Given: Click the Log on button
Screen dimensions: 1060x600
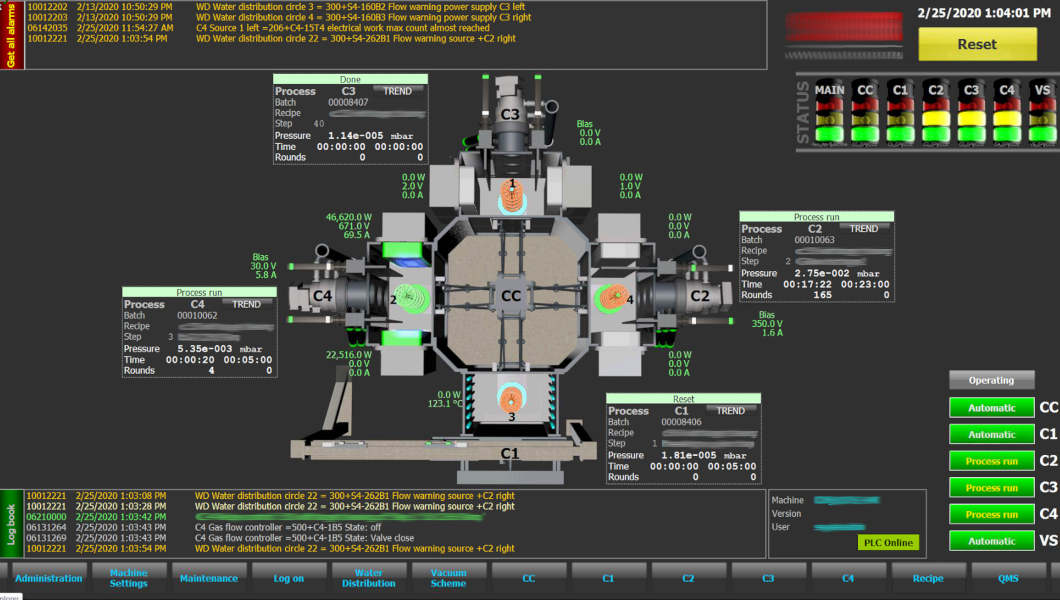Looking at the screenshot, I should (x=289, y=578).
